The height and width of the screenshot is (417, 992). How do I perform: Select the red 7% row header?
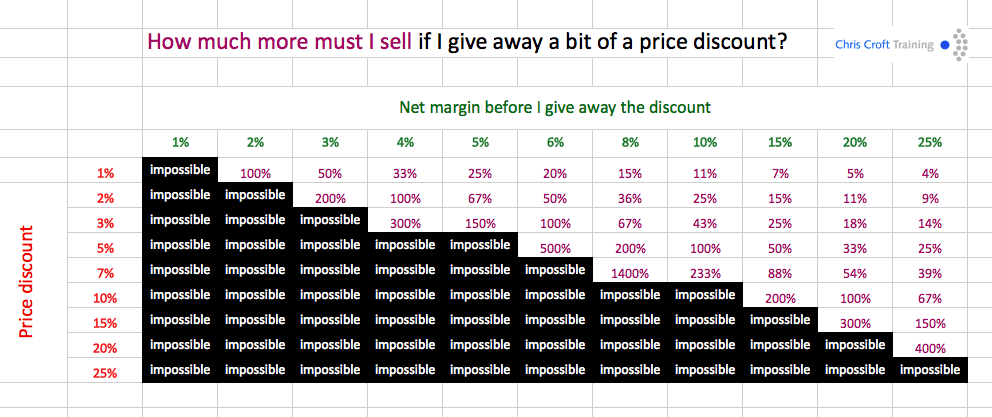tap(105, 272)
